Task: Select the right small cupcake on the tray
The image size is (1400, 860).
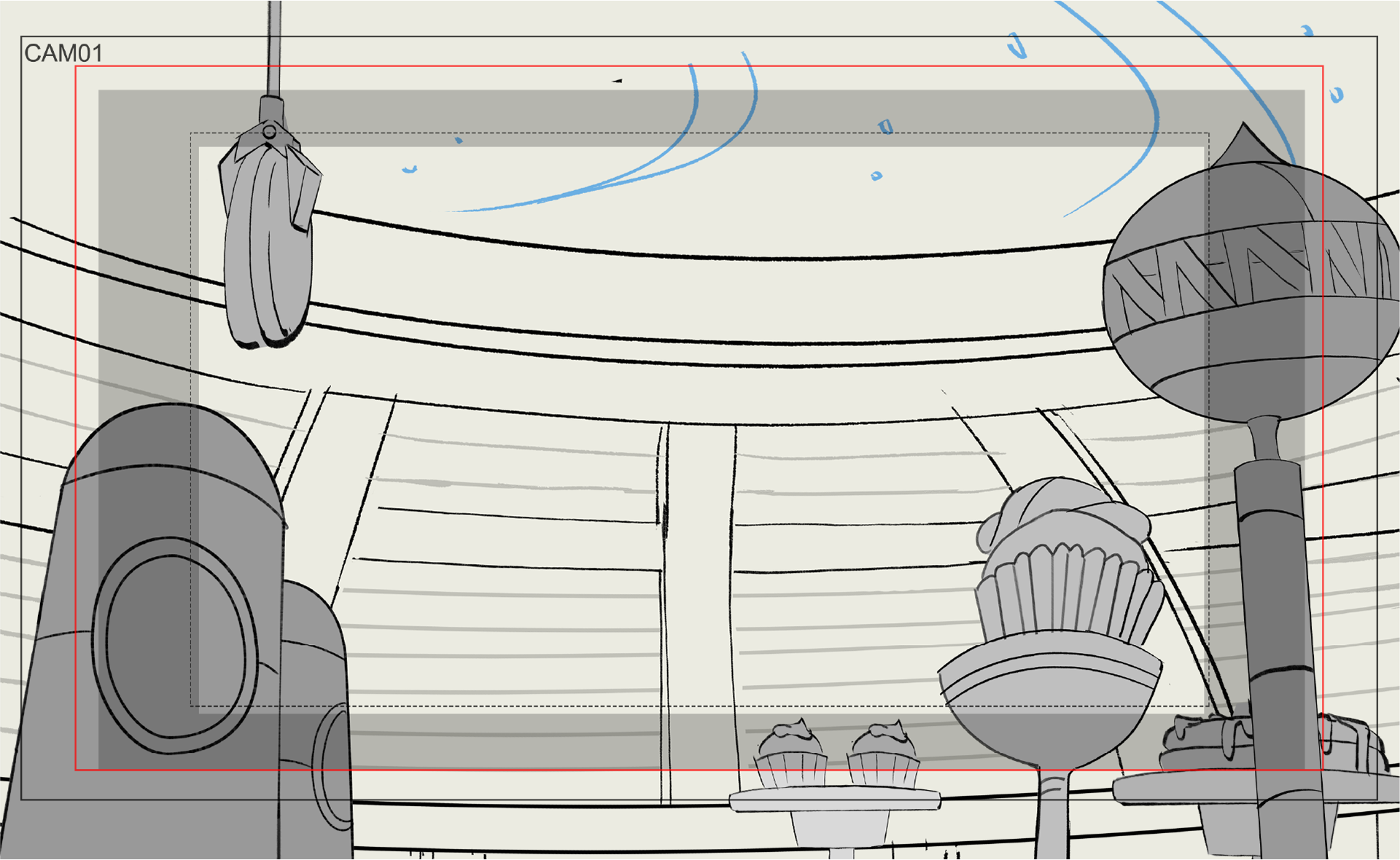Action: pos(884,758)
